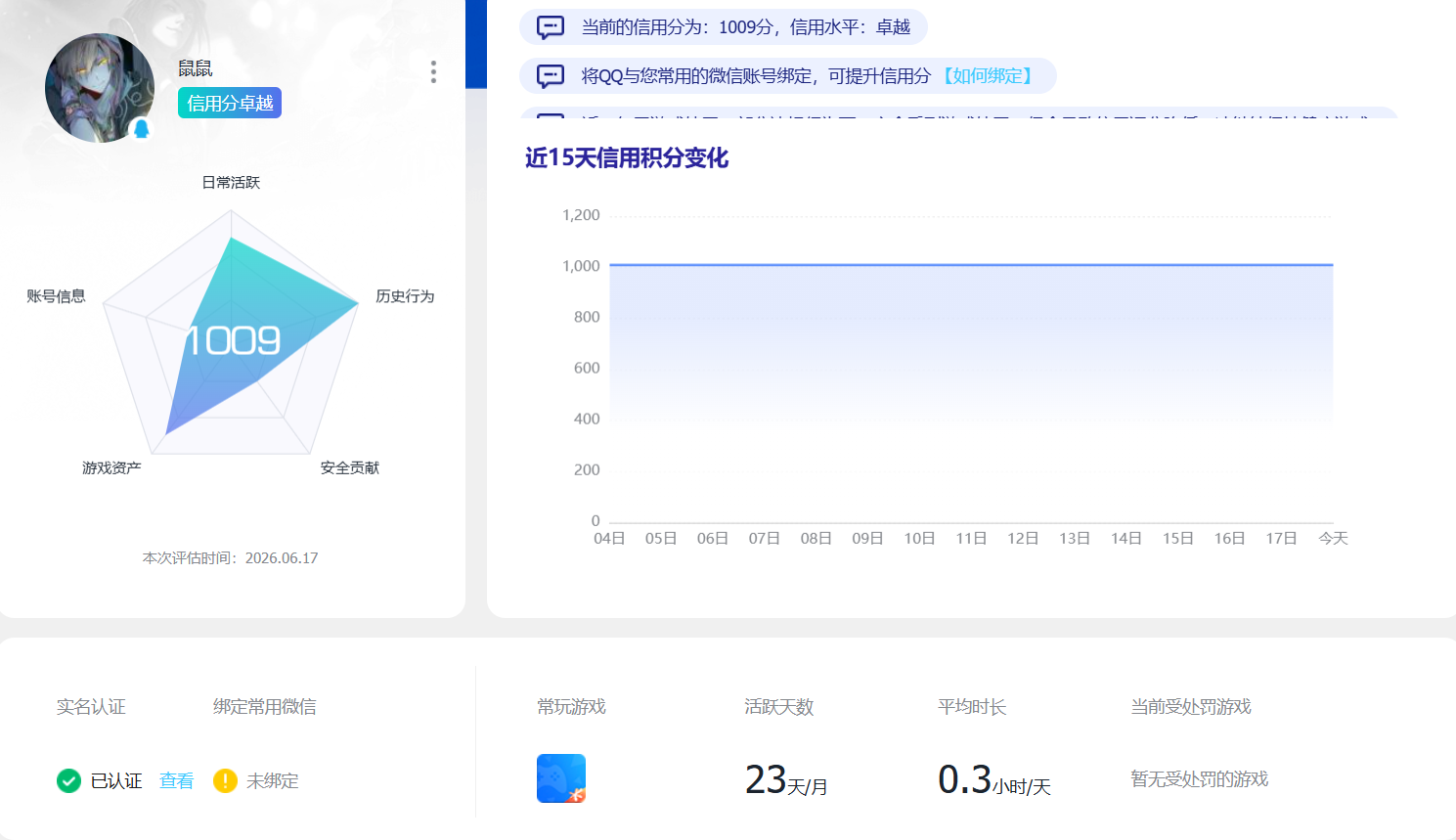
Task: Click the 未绑定 status text
Action: [x=273, y=780]
